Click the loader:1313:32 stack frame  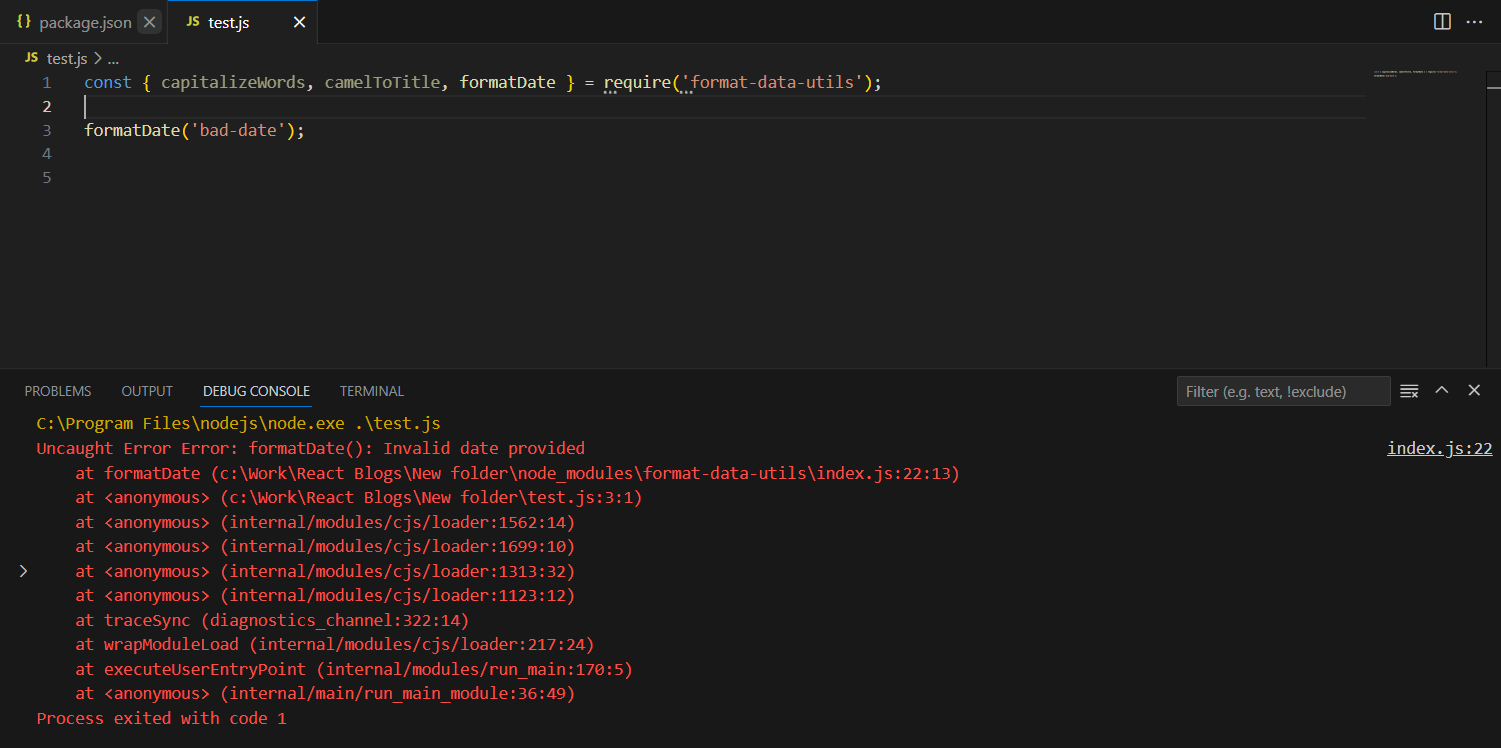point(325,571)
